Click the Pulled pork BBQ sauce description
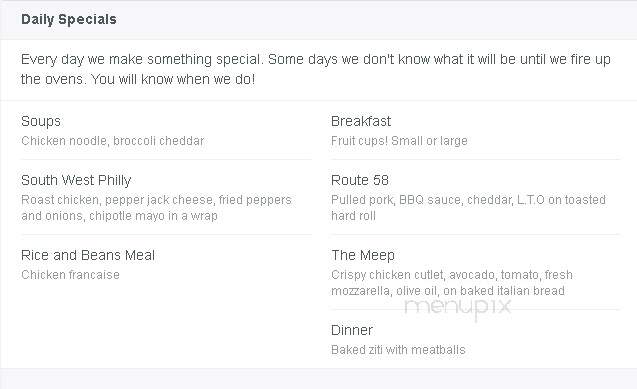Screen dimensions: 637x389 [468, 207]
